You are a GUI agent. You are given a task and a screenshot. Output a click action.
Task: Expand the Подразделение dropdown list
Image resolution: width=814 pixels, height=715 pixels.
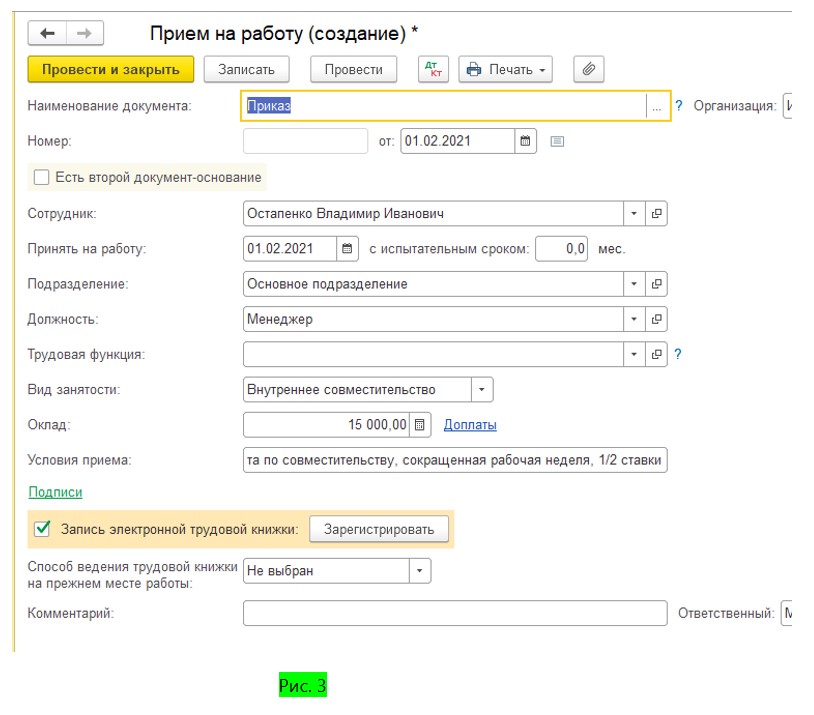click(x=634, y=284)
